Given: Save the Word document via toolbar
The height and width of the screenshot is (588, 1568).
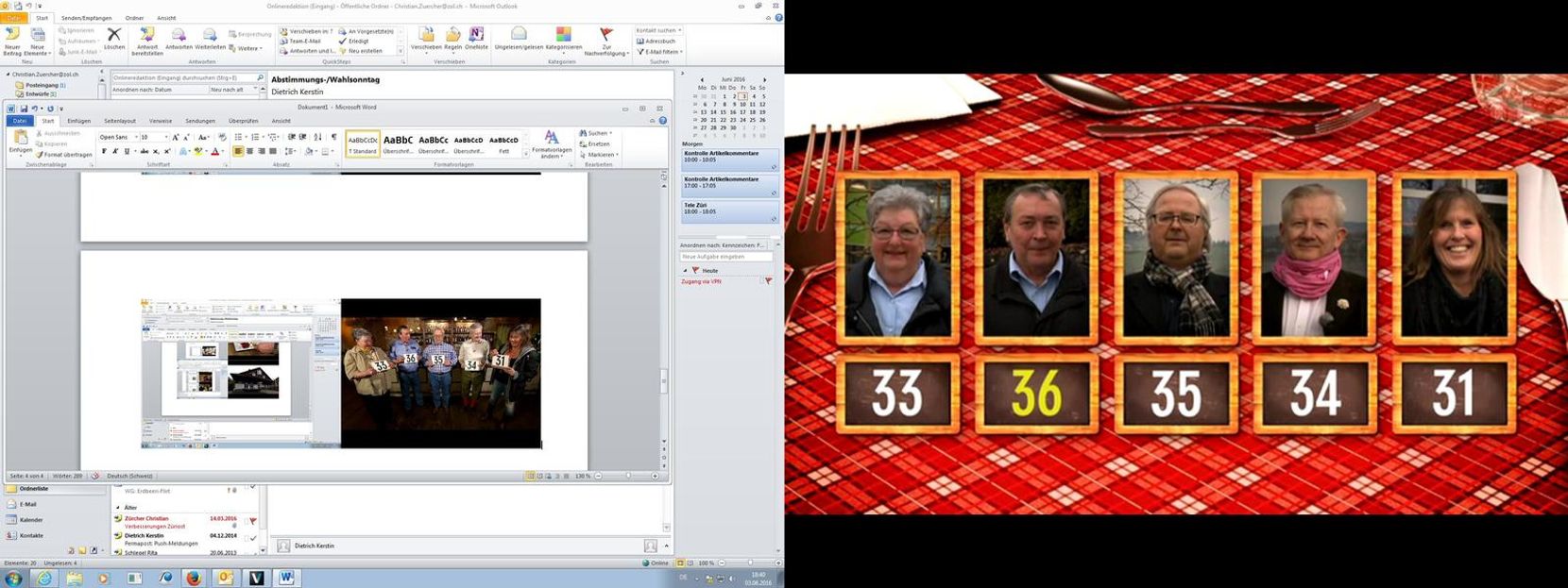Looking at the screenshot, I should (24, 109).
